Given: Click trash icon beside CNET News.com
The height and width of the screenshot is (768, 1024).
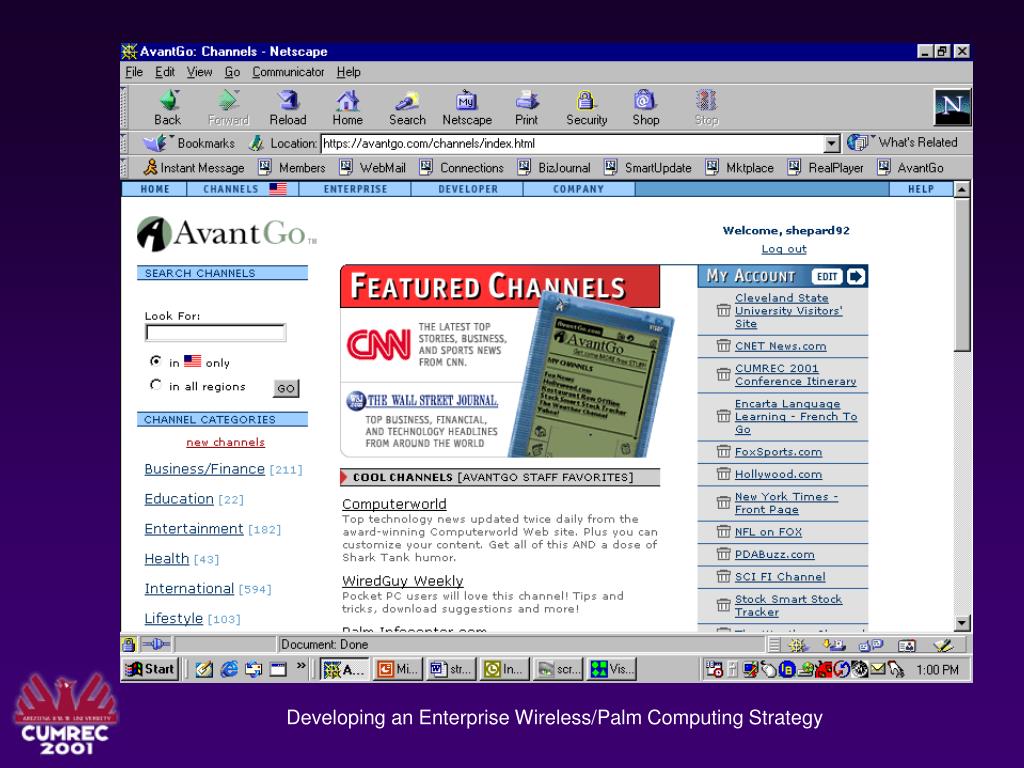Looking at the screenshot, I should (723, 345).
